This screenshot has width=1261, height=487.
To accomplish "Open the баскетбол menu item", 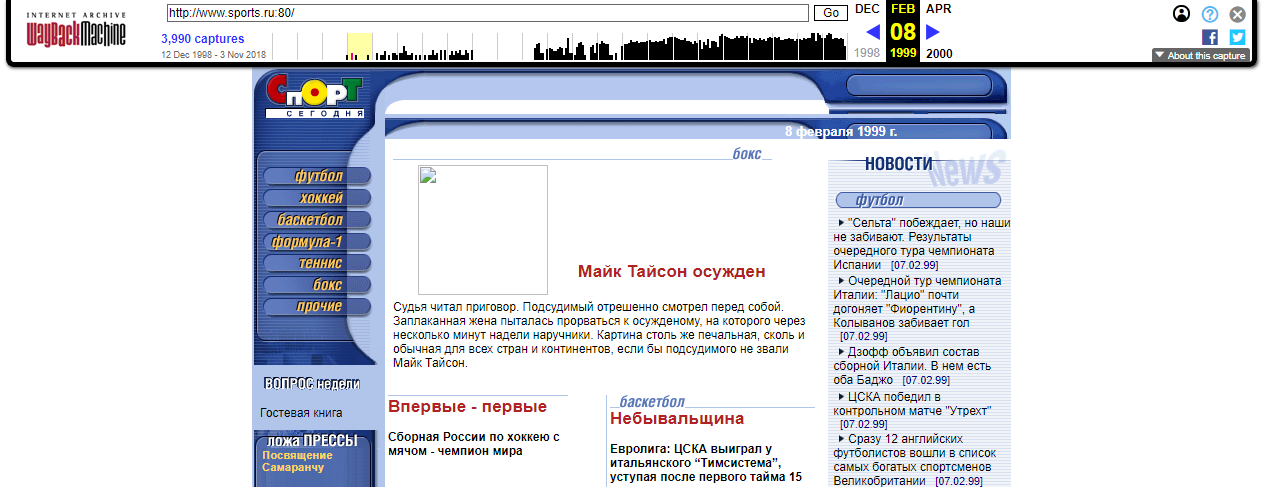I will coord(317,220).
